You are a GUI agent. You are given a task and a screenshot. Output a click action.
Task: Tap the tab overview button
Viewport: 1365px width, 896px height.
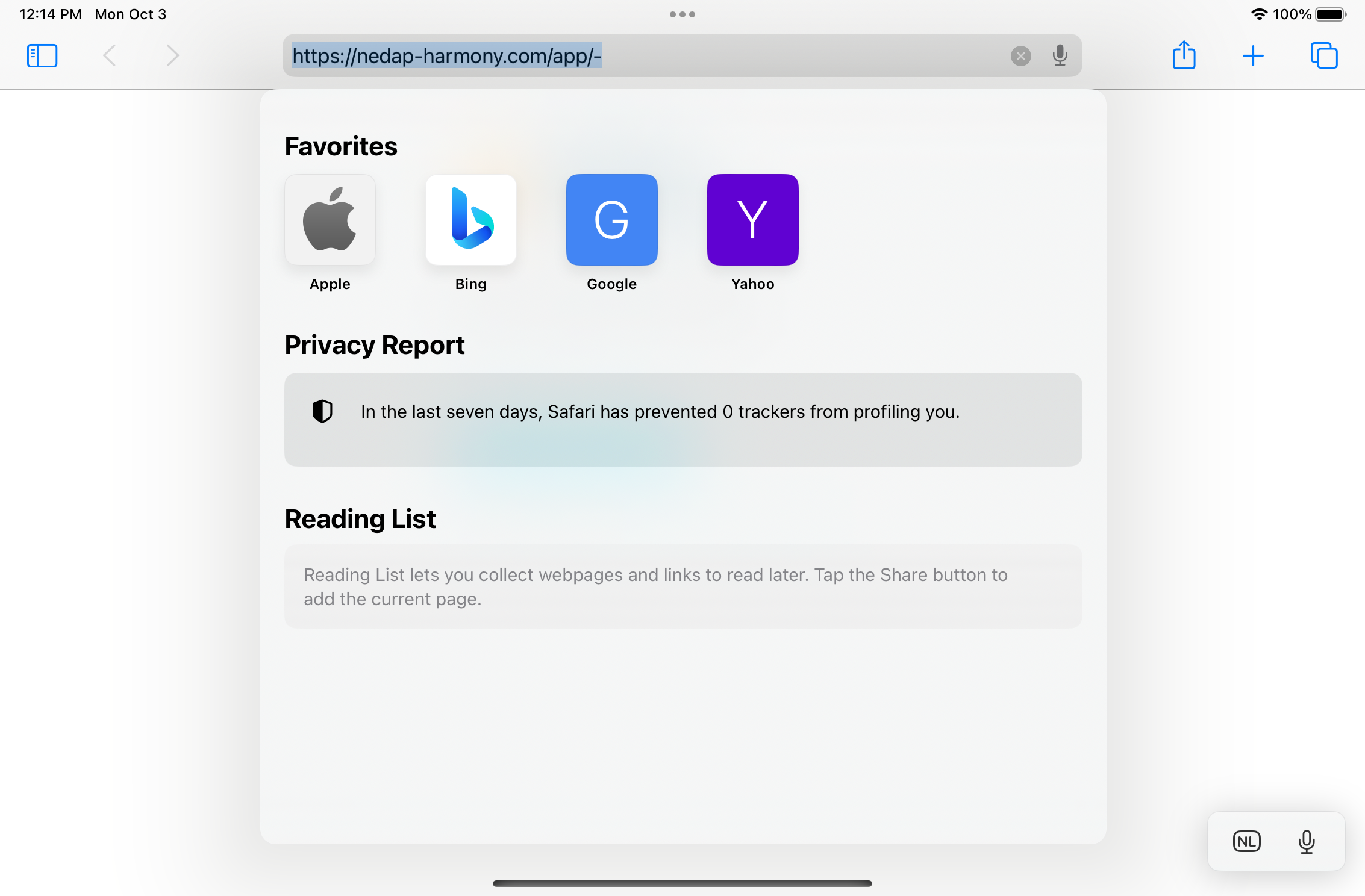[x=1324, y=55]
